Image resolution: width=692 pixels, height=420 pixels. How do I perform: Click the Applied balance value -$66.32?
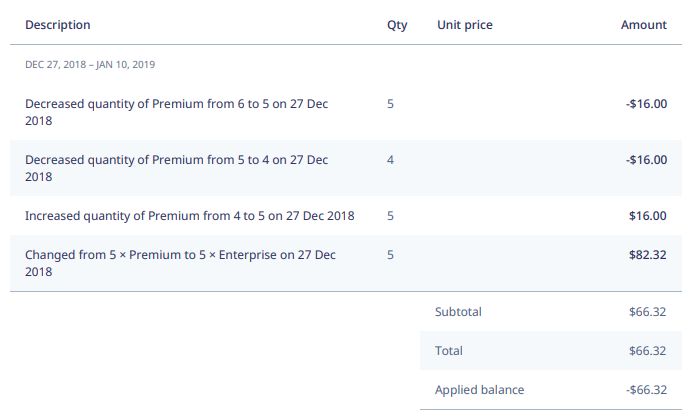[x=646, y=390]
